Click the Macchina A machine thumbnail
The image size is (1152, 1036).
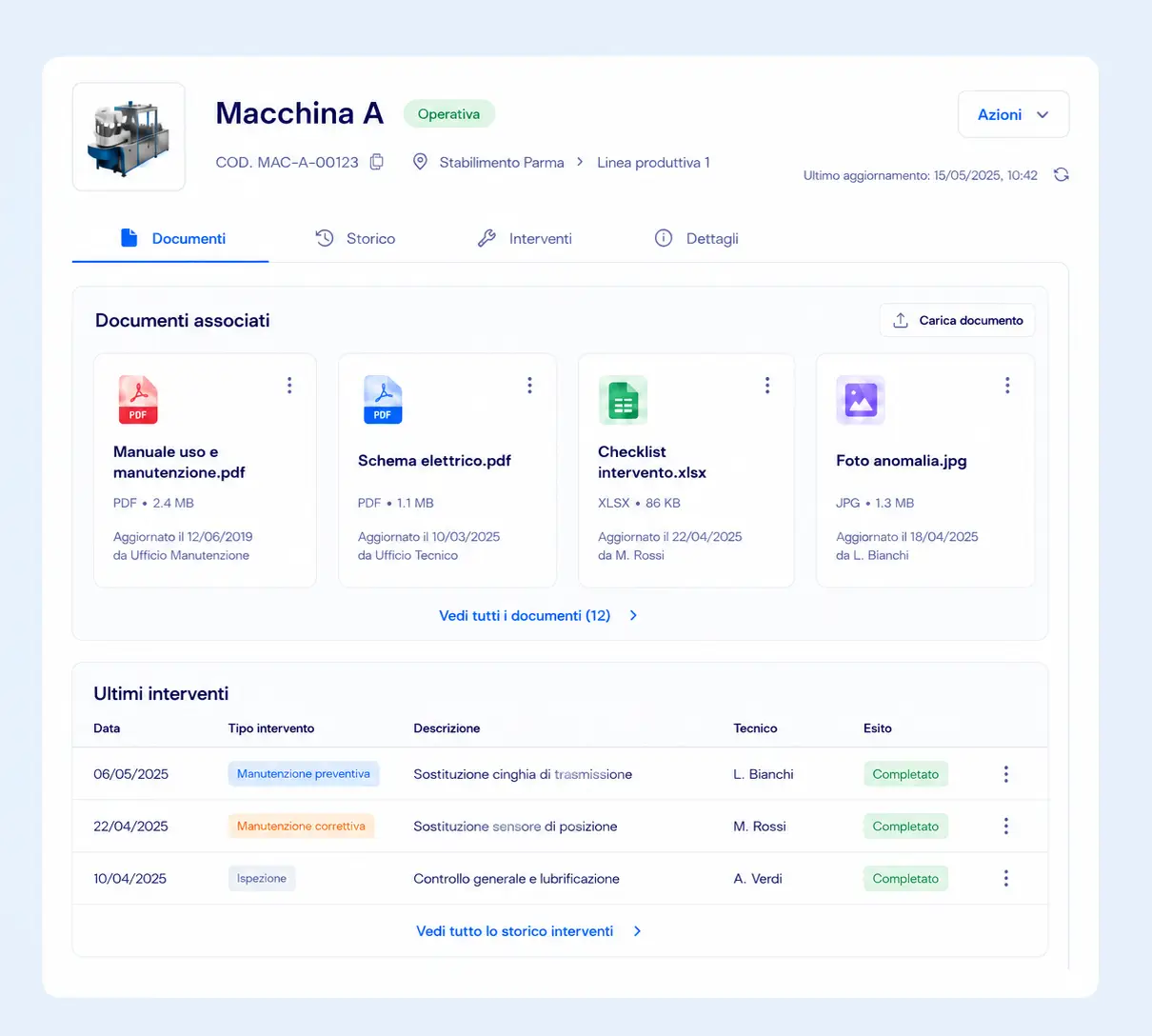[x=129, y=137]
